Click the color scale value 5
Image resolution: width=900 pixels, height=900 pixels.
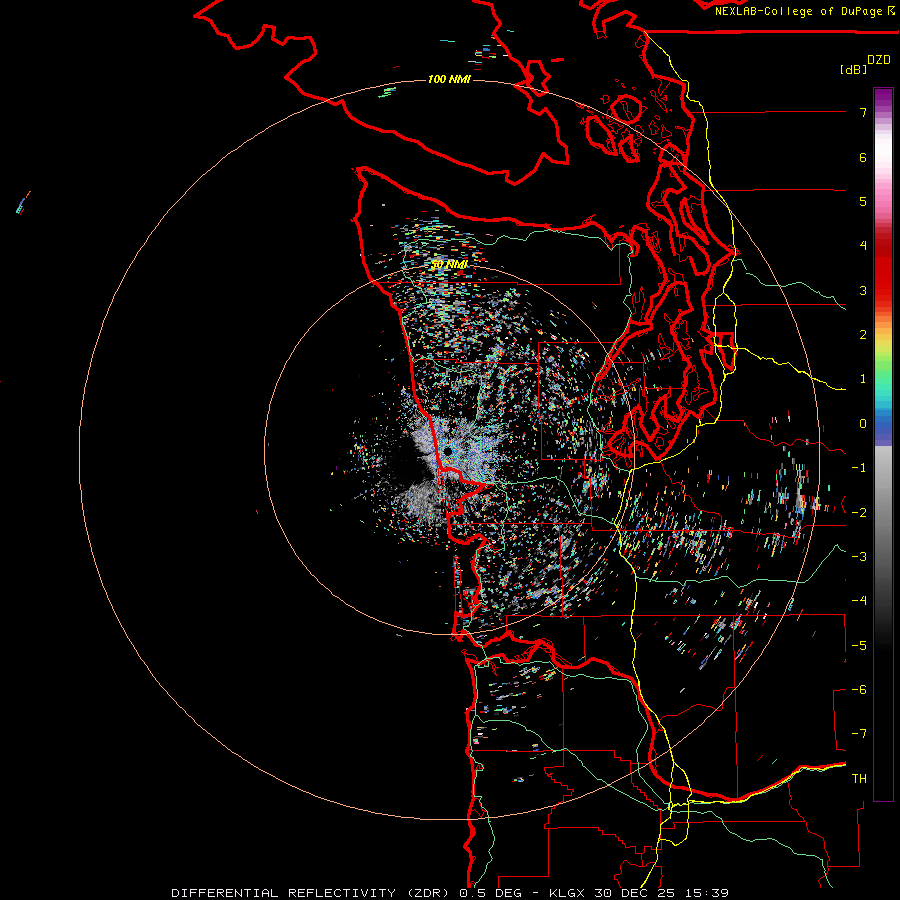pos(863,201)
